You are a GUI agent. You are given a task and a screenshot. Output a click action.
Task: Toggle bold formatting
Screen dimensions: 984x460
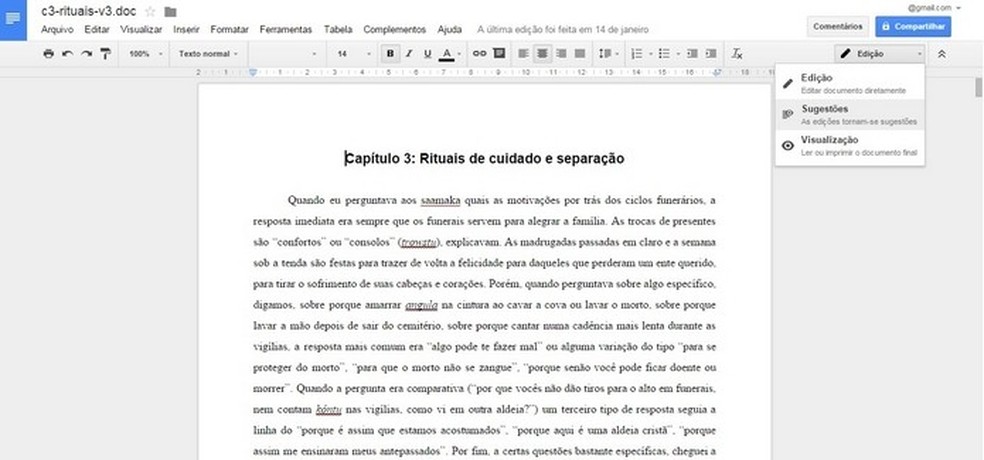click(x=390, y=54)
